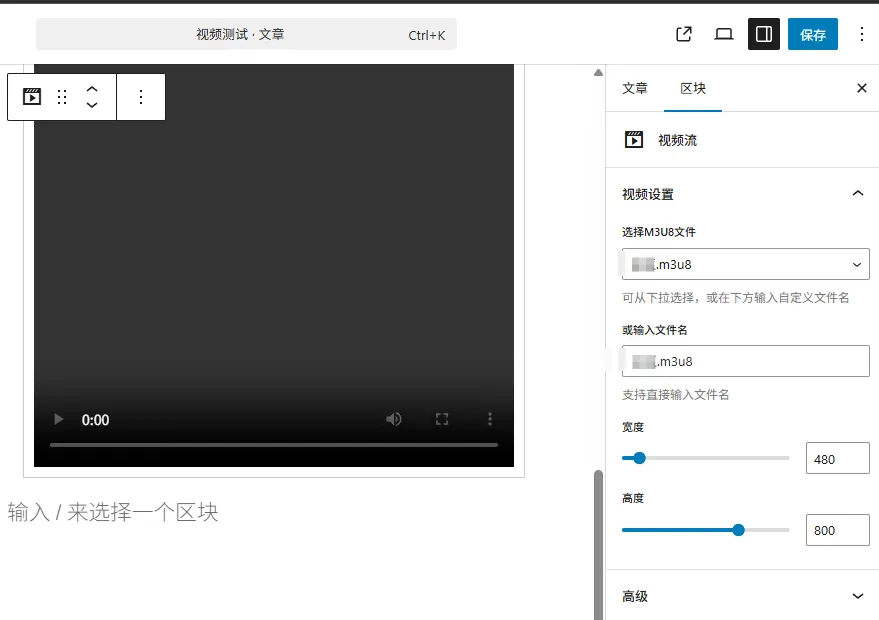
Task: Collapse the 视频设置 panel
Action: 857,194
